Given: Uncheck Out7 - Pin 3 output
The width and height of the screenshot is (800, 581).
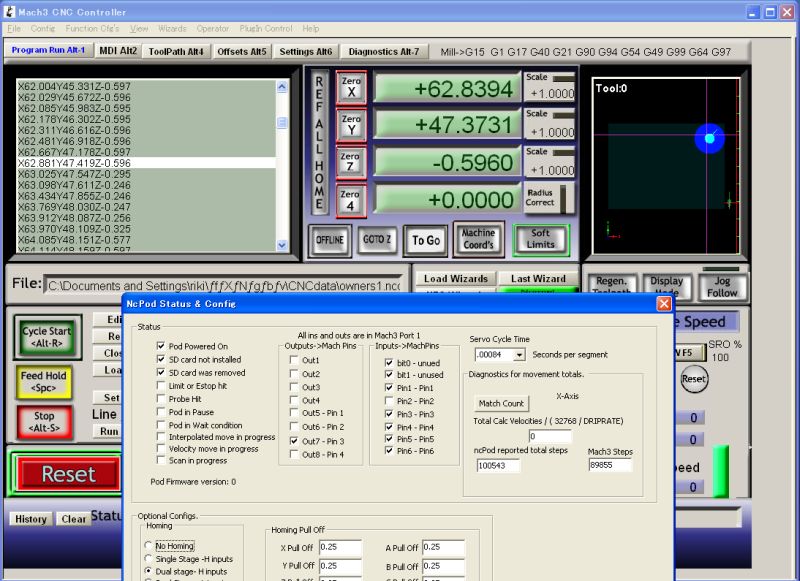Looking at the screenshot, I should tap(294, 441).
